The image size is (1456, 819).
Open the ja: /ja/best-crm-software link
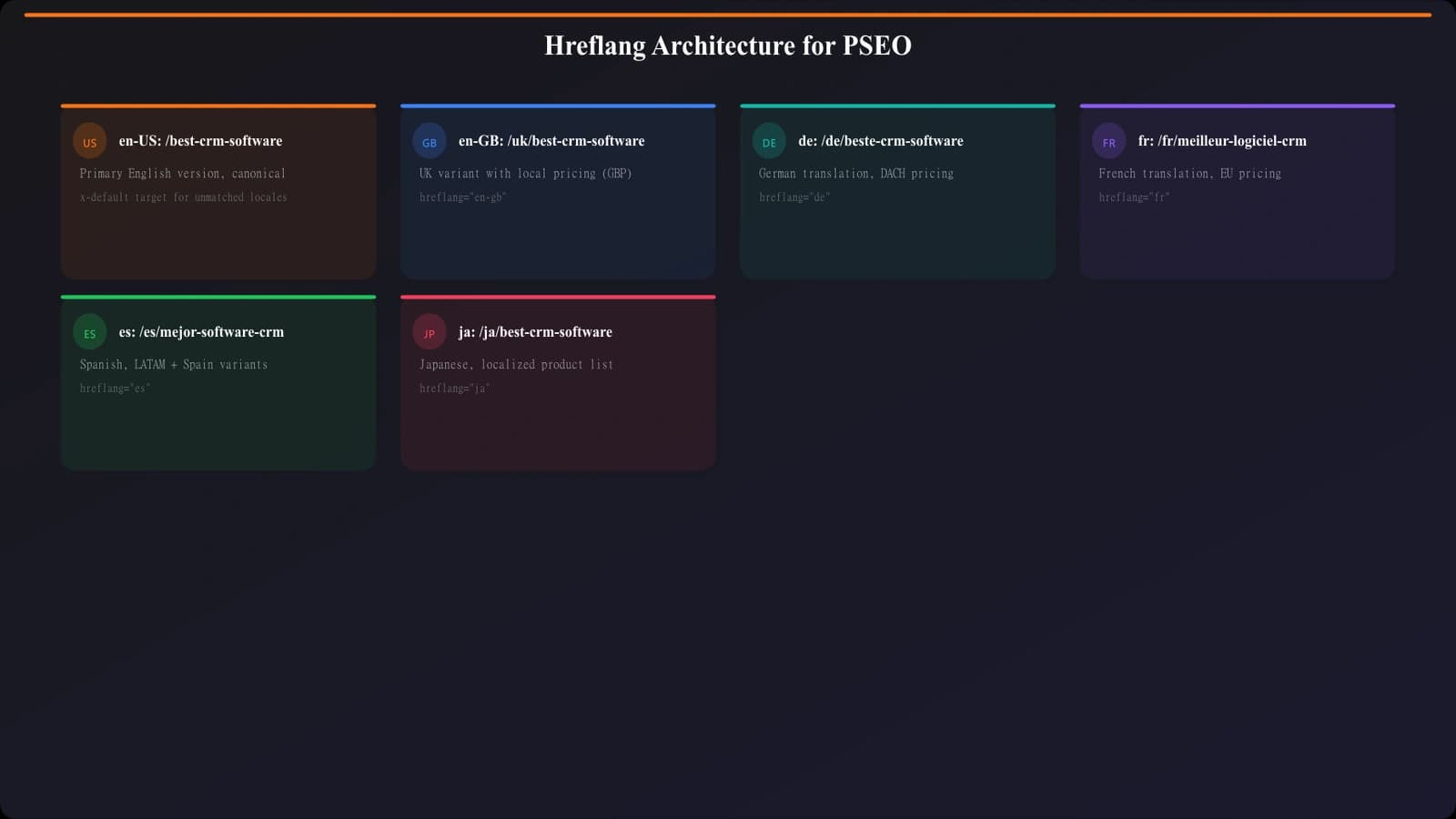[535, 332]
